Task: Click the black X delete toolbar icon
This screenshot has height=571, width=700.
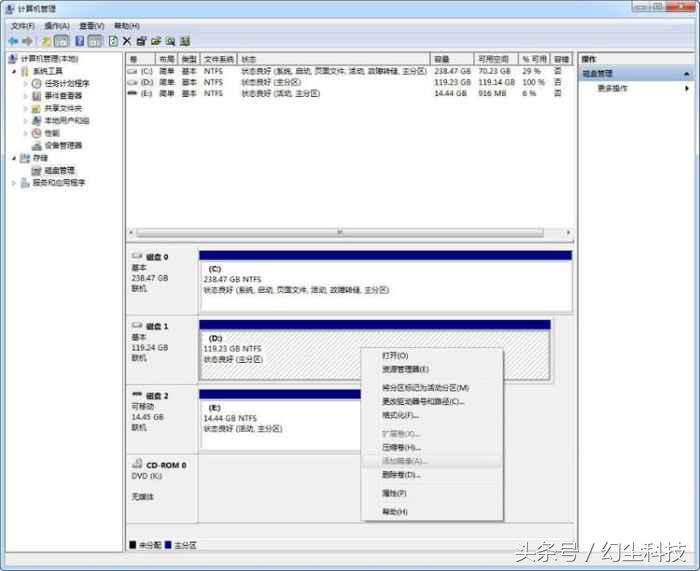Action: click(127, 41)
